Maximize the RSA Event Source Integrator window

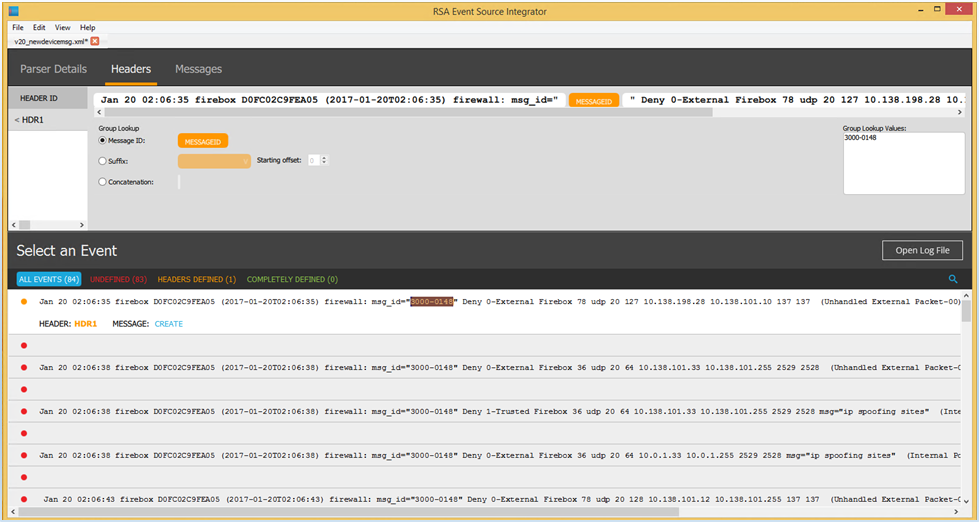pyautogui.click(x=937, y=9)
